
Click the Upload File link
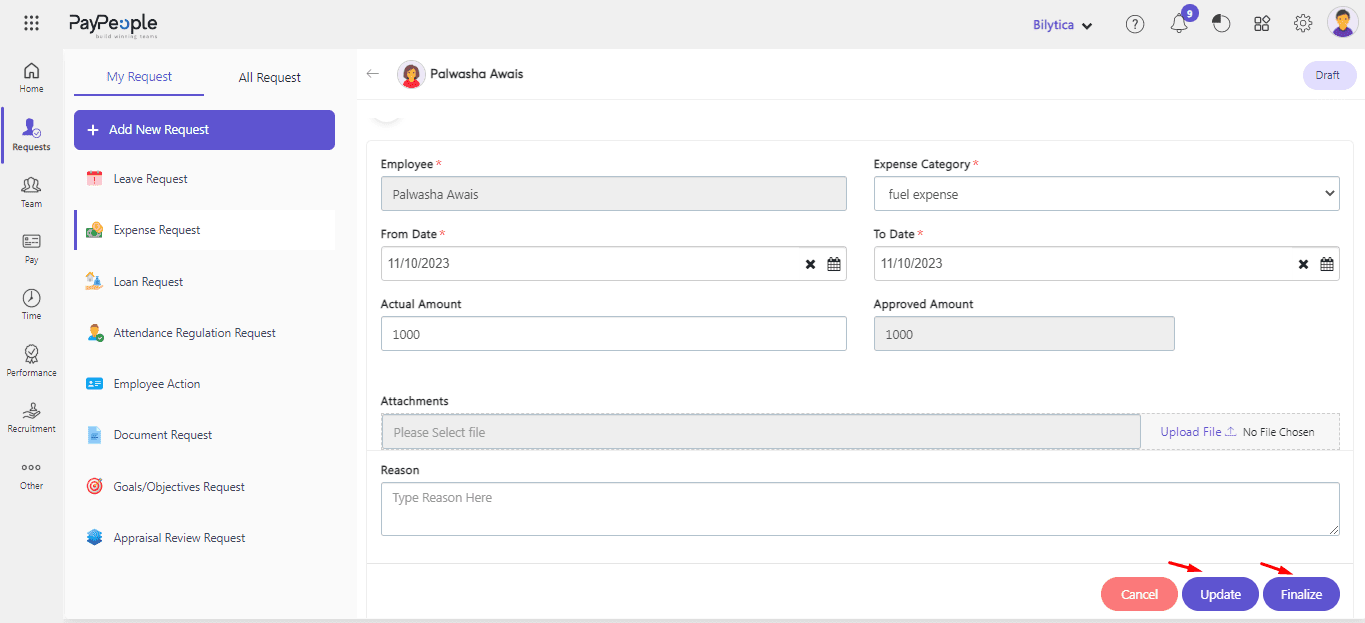coord(1197,432)
